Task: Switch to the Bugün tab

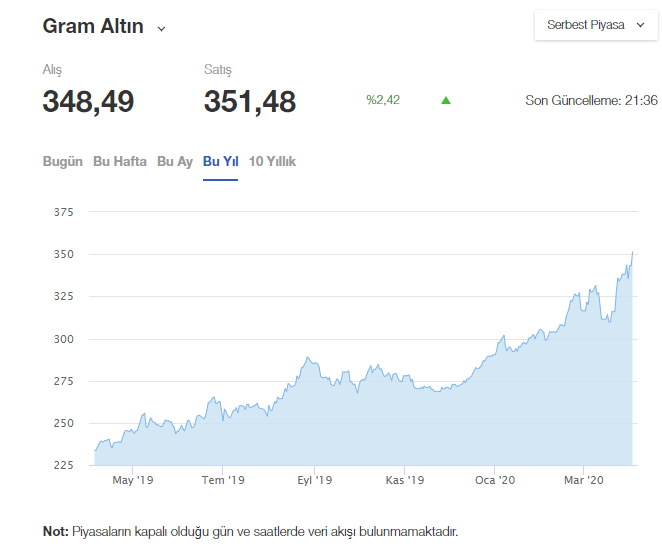Action: 62,161
